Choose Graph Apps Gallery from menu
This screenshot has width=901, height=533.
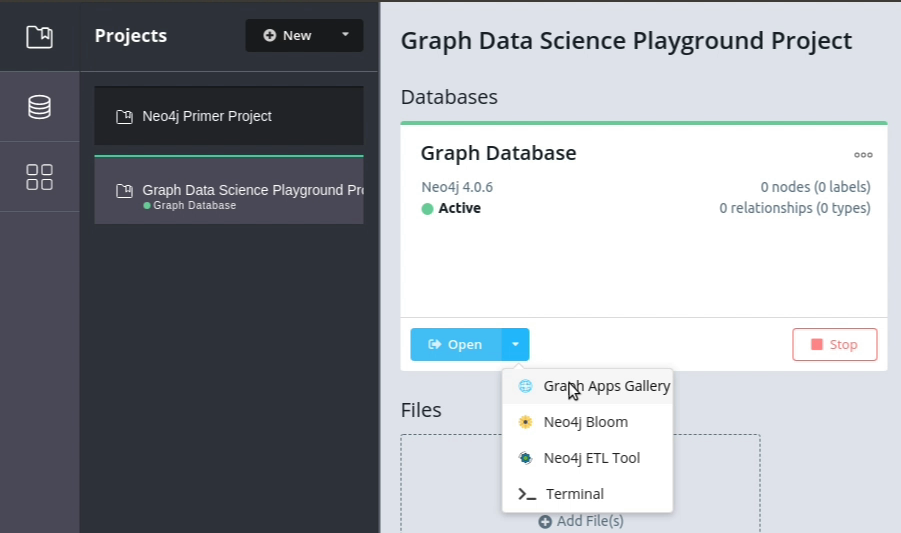pos(587,386)
